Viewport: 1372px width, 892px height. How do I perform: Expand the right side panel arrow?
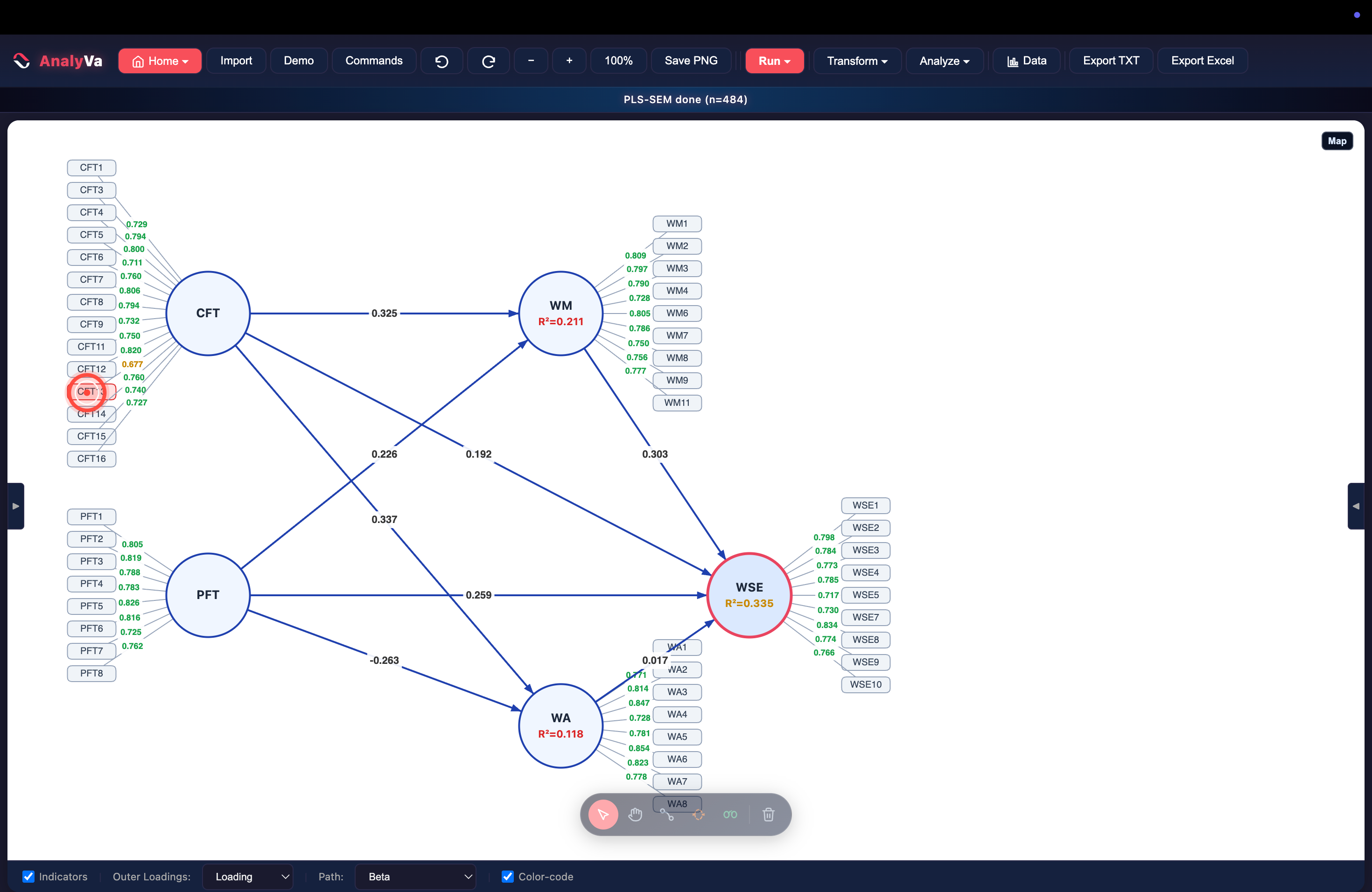1356,506
